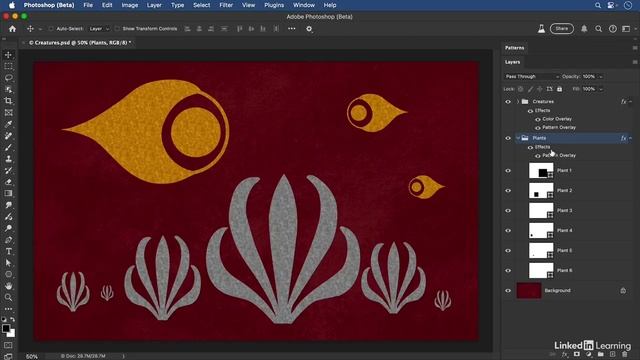Open the Plugins menu
This screenshot has width=640, height=360.
point(274,5)
